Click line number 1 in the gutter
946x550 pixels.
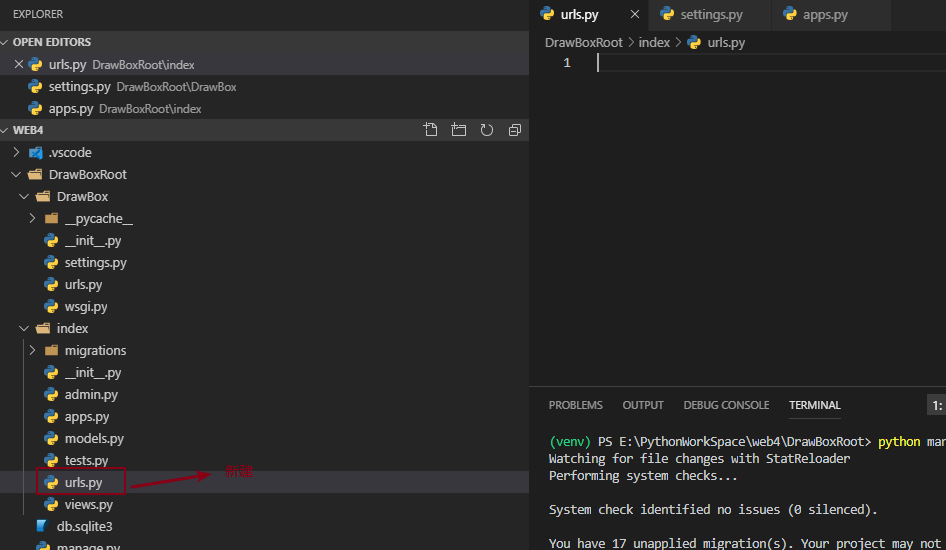tap(567, 63)
